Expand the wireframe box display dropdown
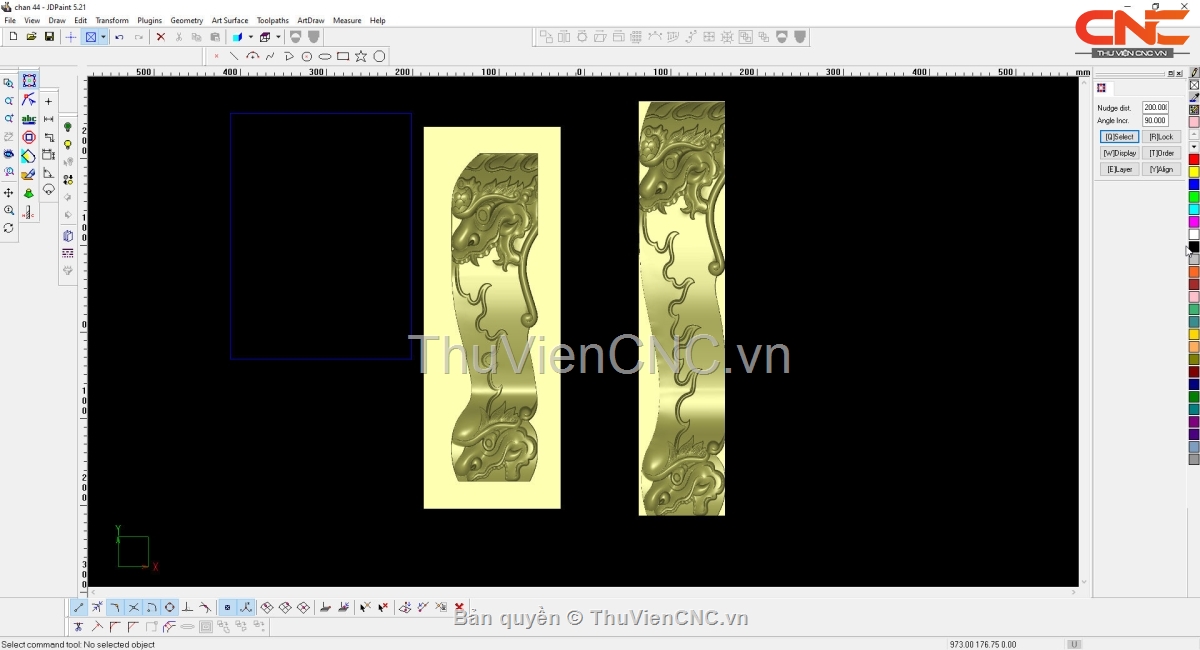The image size is (1200, 650). pos(278,37)
